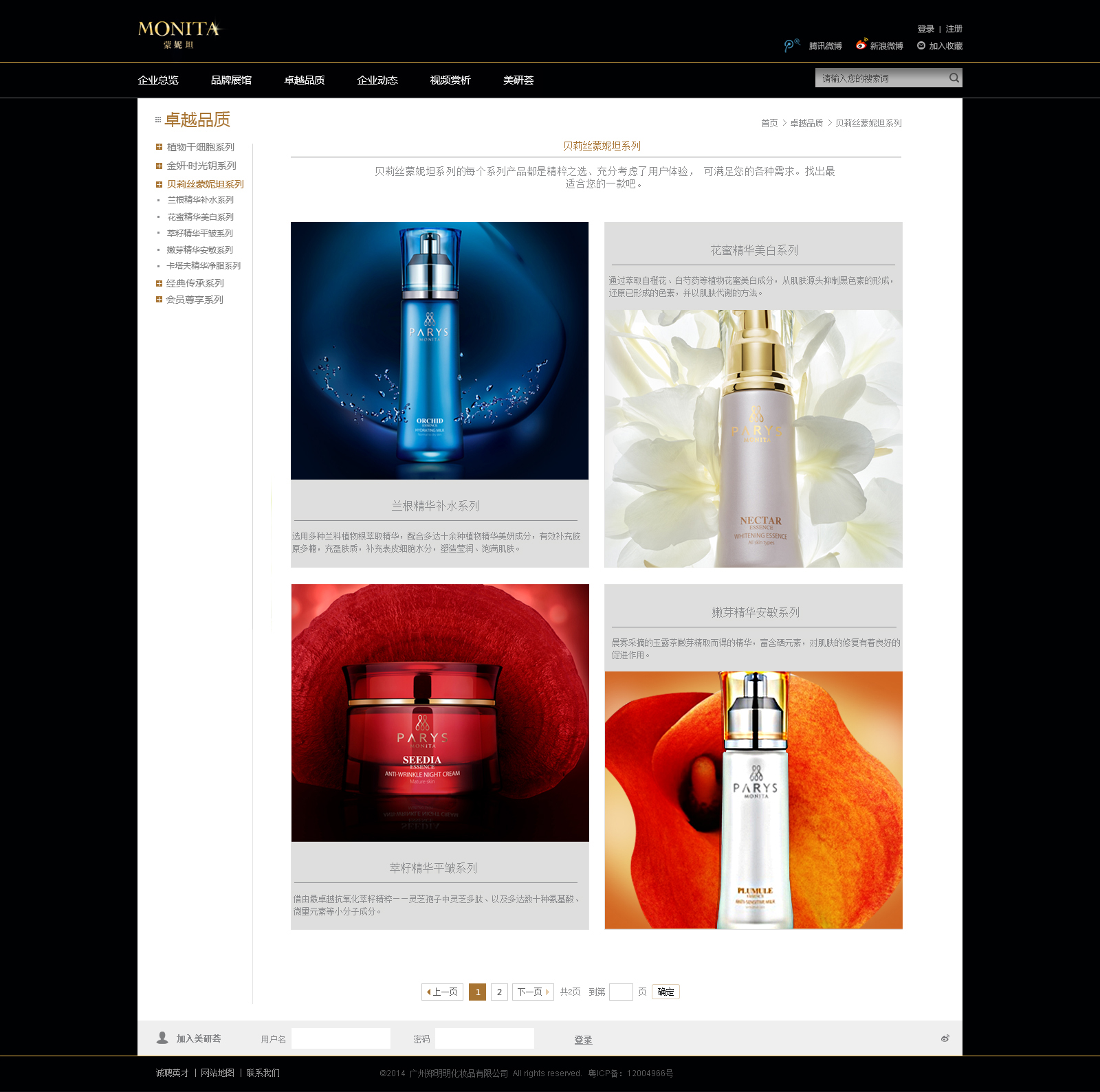Expand the 经典传承系列 category
This screenshot has width=1100, height=1092.
click(159, 283)
